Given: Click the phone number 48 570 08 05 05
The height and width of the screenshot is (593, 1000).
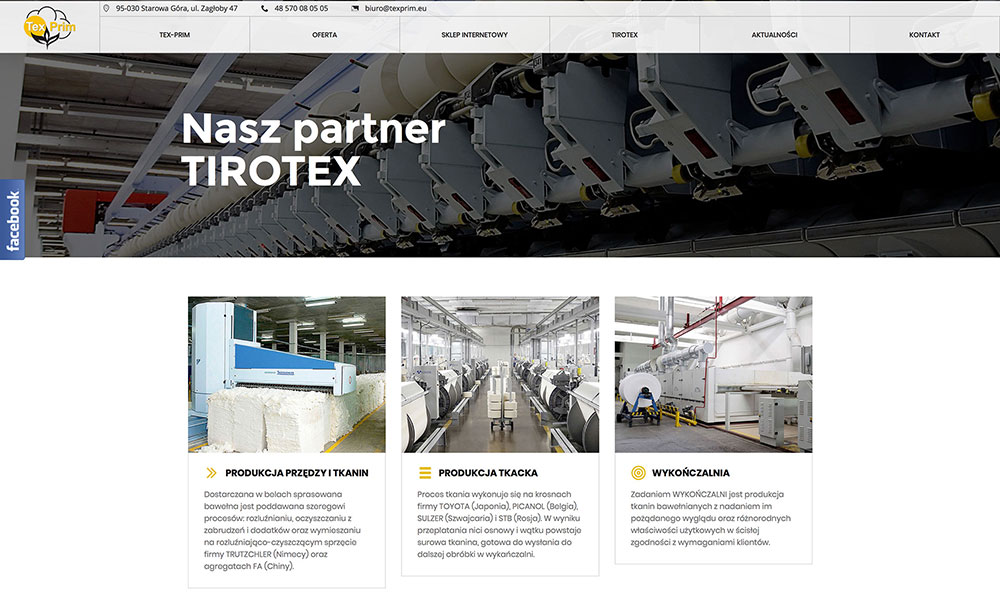Looking at the screenshot, I should click(x=301, y=8).
